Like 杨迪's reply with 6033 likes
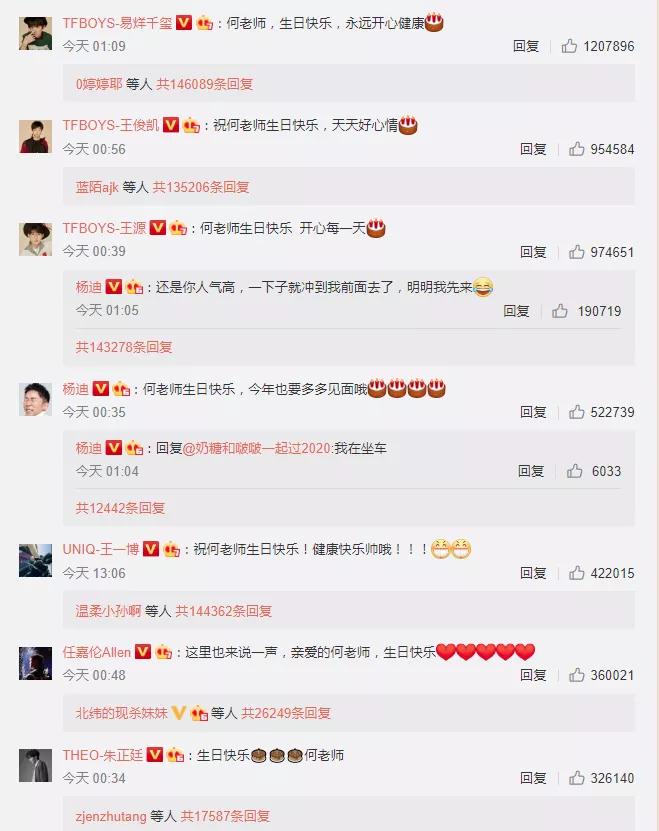This screenshot has height=831, width=659. (x=575, y=471)
